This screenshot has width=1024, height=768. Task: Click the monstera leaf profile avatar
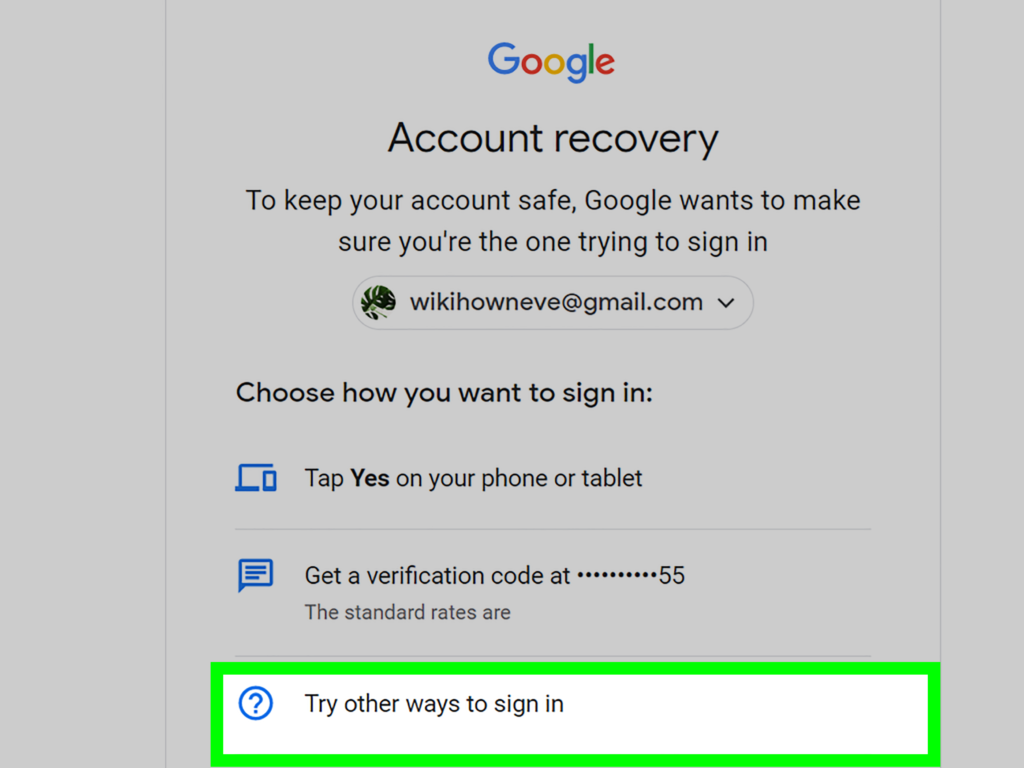point(379,302)
